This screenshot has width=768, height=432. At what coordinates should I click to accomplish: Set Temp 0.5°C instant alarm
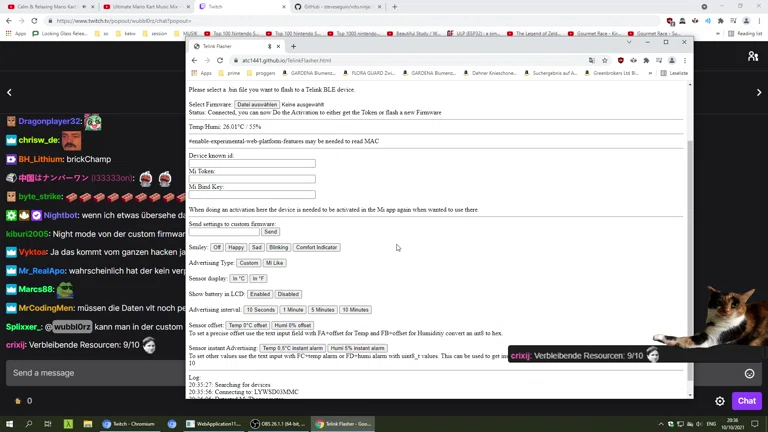tap(293, 348)
